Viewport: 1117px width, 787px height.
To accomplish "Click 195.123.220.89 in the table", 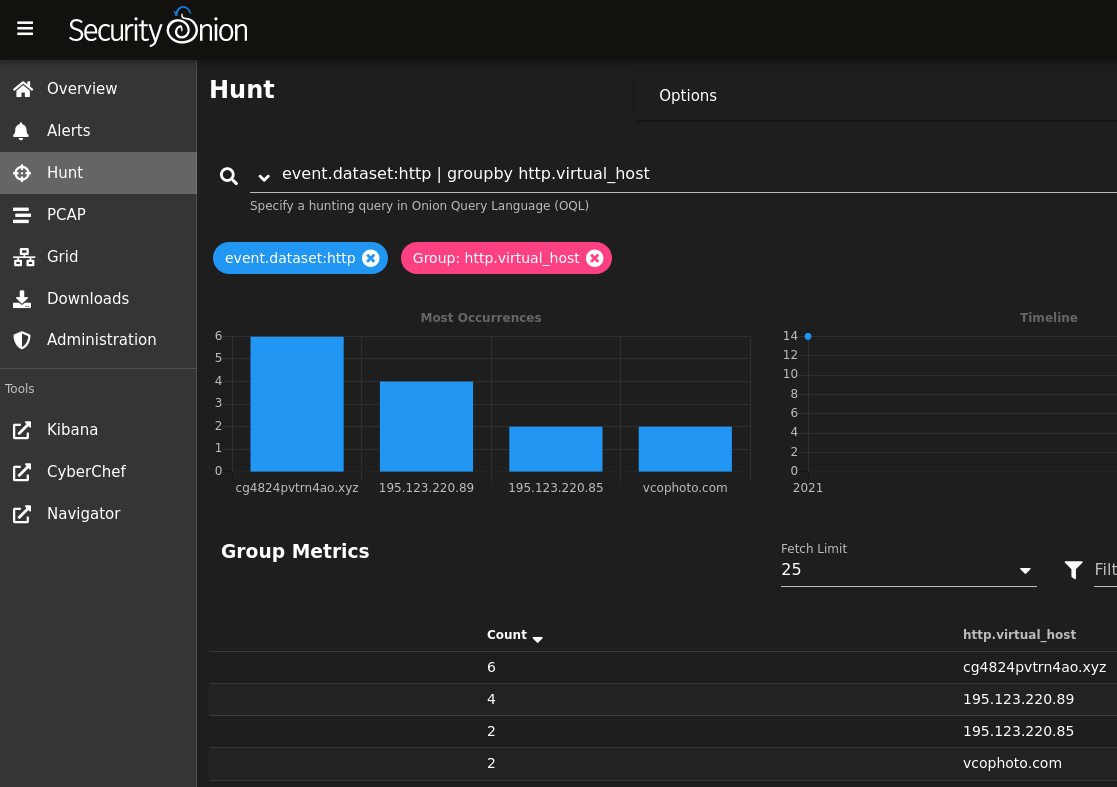I will pyautogui.click(x=1019, y=699).
